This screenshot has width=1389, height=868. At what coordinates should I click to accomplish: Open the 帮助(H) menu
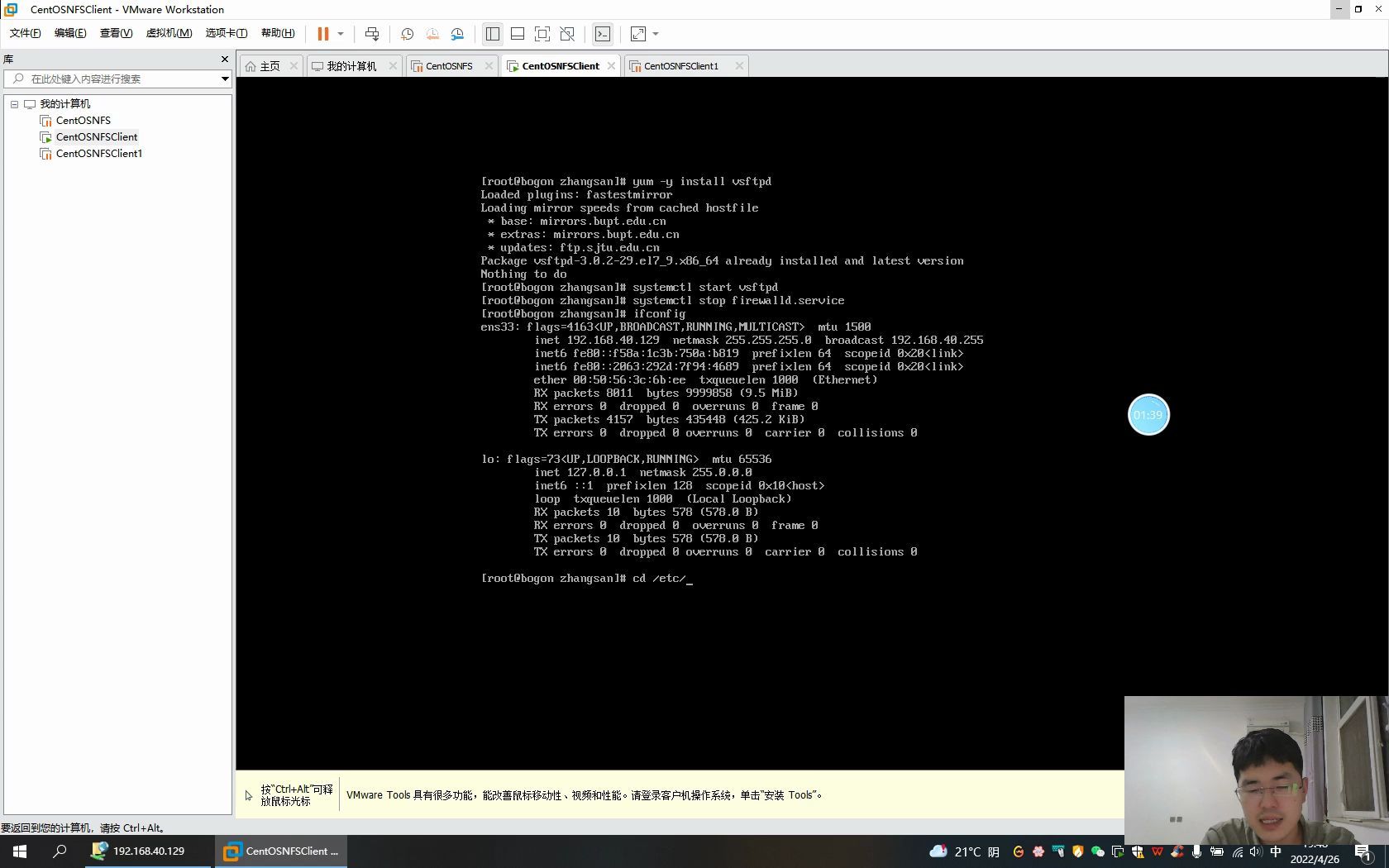(278, 33)
